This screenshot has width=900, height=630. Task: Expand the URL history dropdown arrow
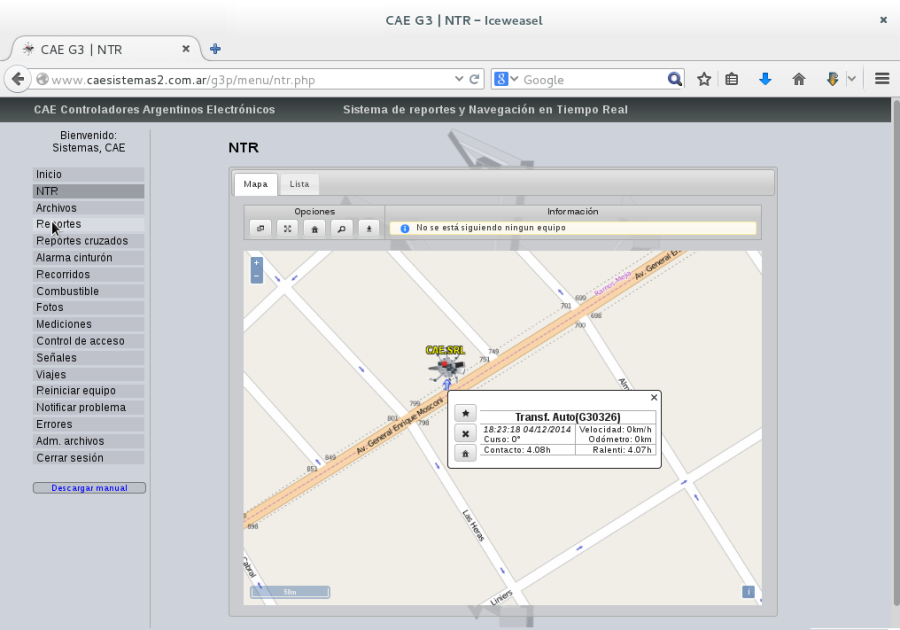(x=459, y=79)
